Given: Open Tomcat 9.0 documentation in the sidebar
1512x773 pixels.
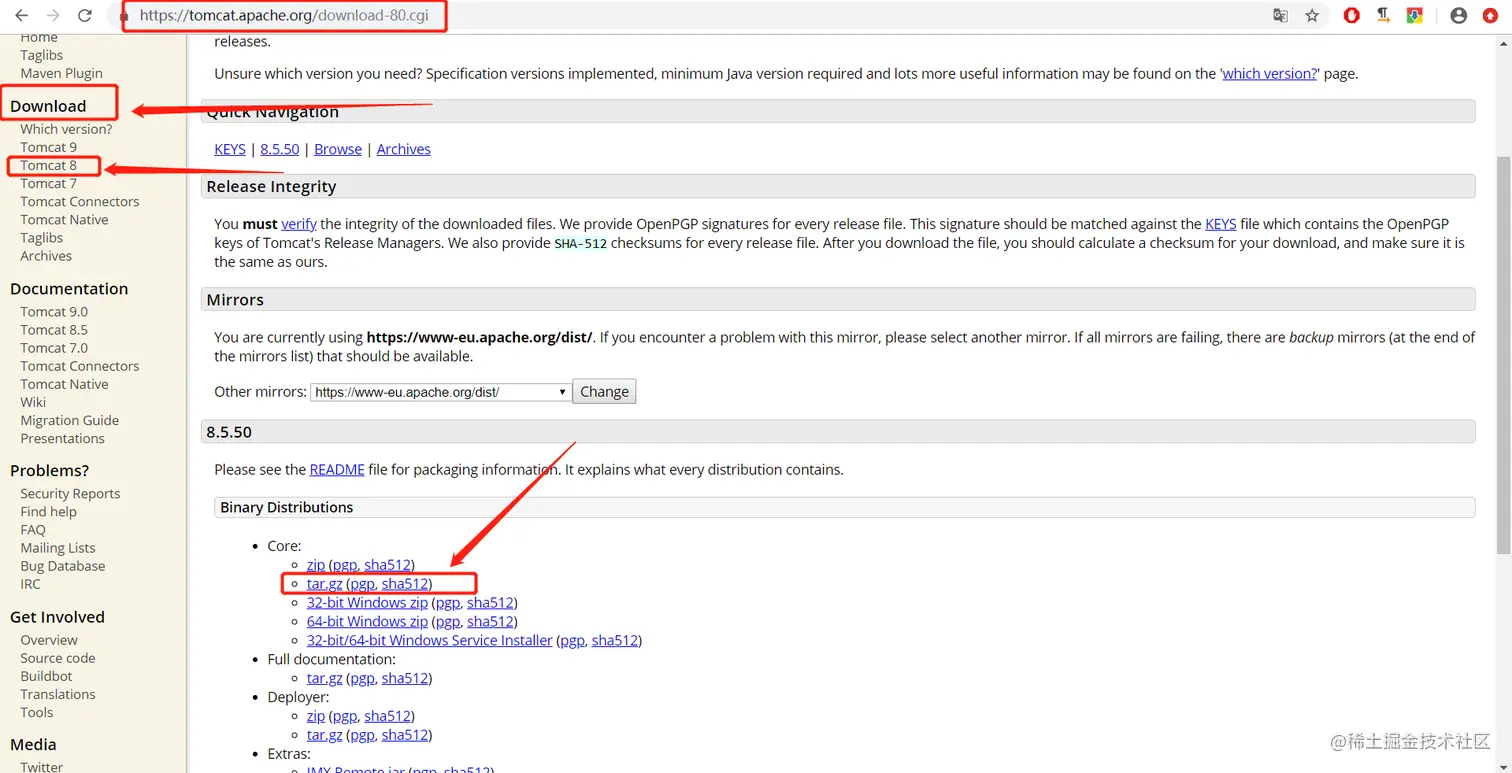Looking at the screenshot, I should click(54, 312).
